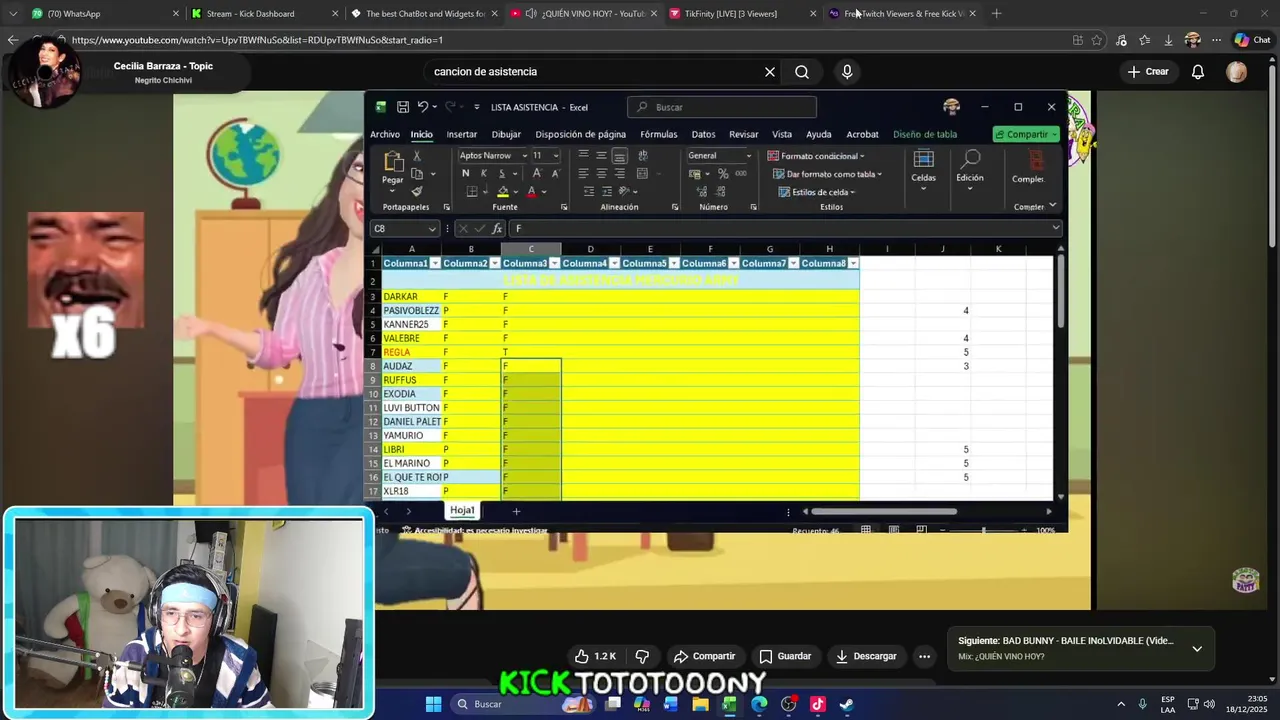The height and width of the screenshot is (720, 1280).
Task: Open Estilos de celda menu
Action: (x=817, y=192)
